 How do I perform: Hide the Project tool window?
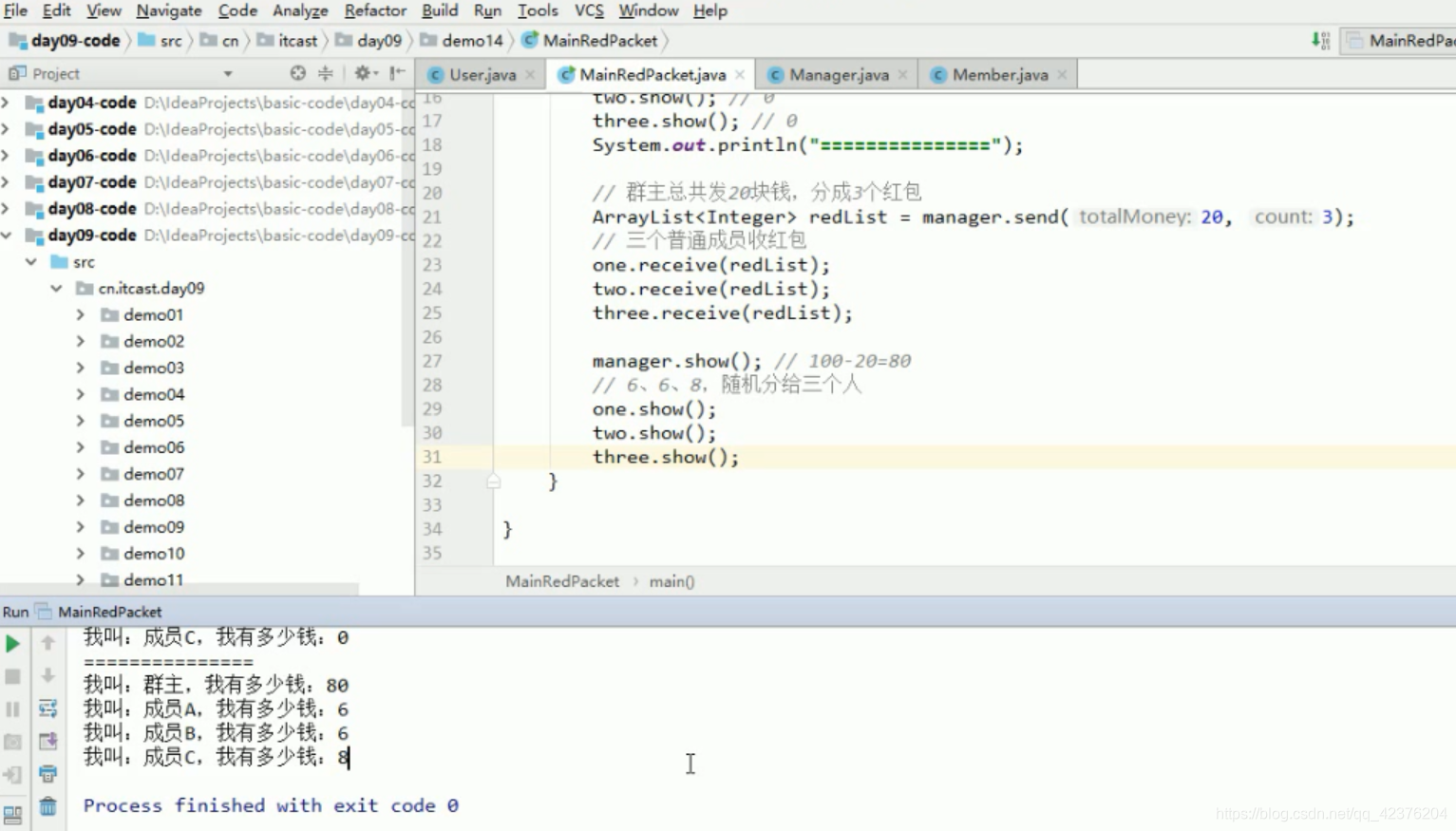[x=397, y=73]
